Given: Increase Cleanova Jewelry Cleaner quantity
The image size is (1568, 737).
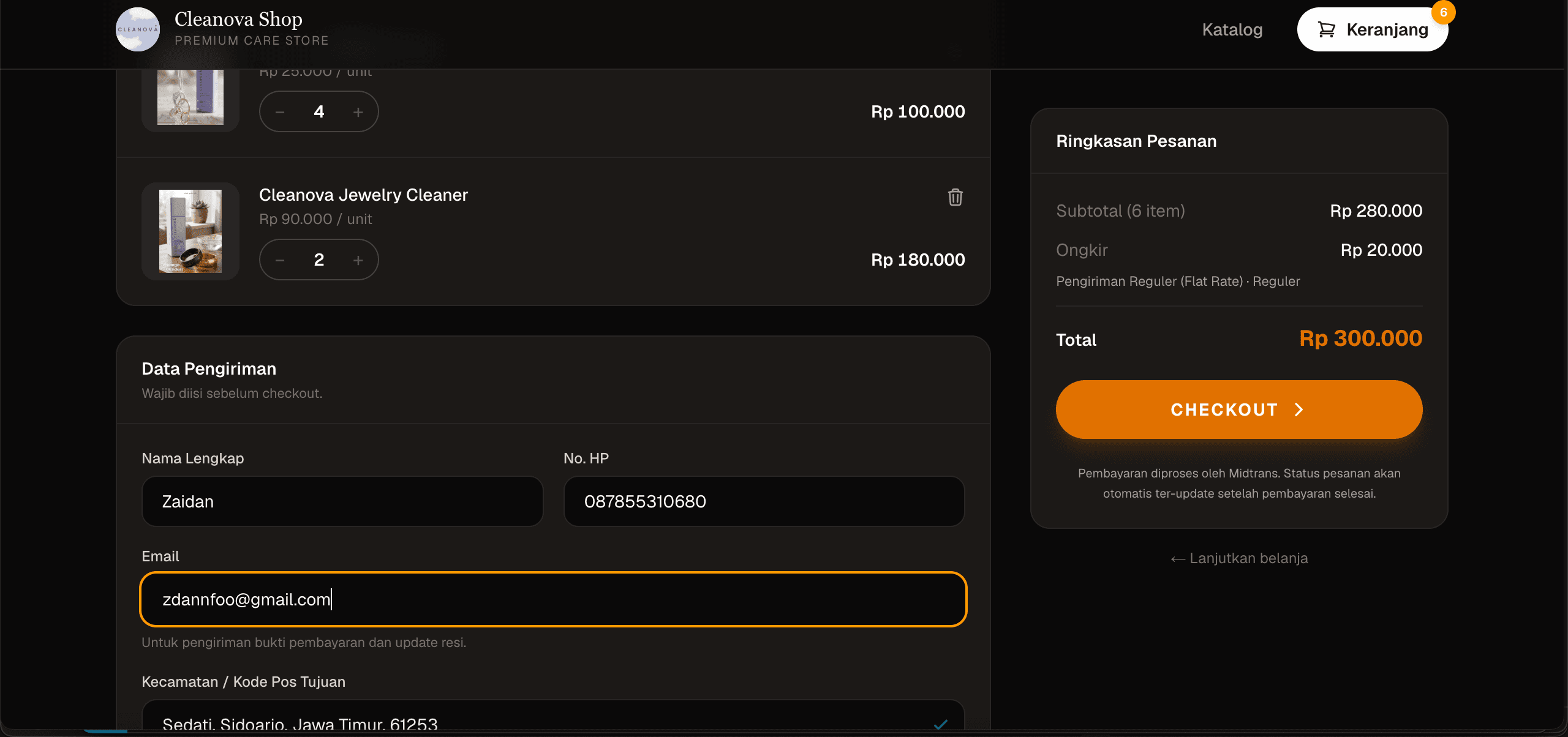Looking at the screenshot, I should [x=358, y=260].
